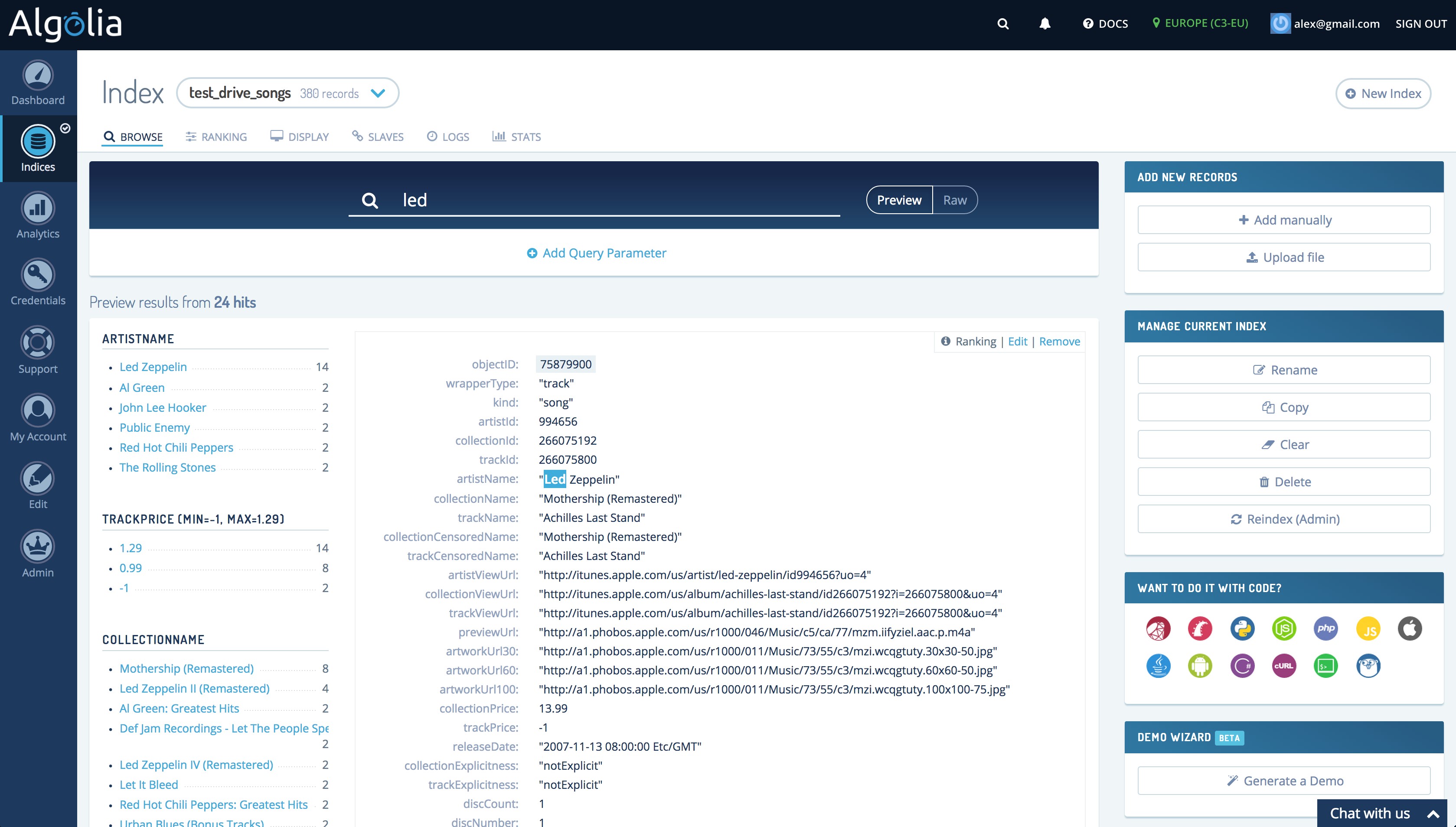This screenshot has width=1456, height=827.
Task: Click the Copy index button
Action: pyautogui.click(x=1284, y=407)
